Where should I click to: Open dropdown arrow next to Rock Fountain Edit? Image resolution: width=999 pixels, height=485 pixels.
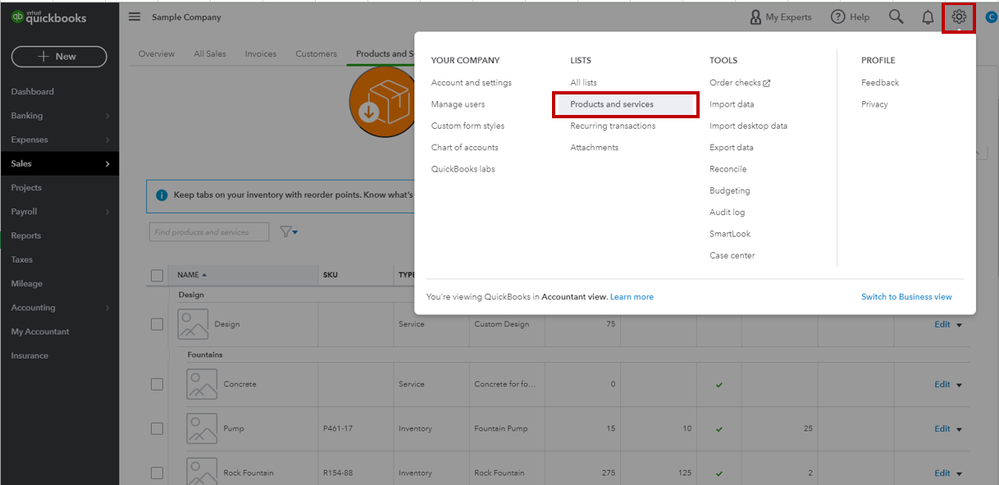click(x=958, y=473)
